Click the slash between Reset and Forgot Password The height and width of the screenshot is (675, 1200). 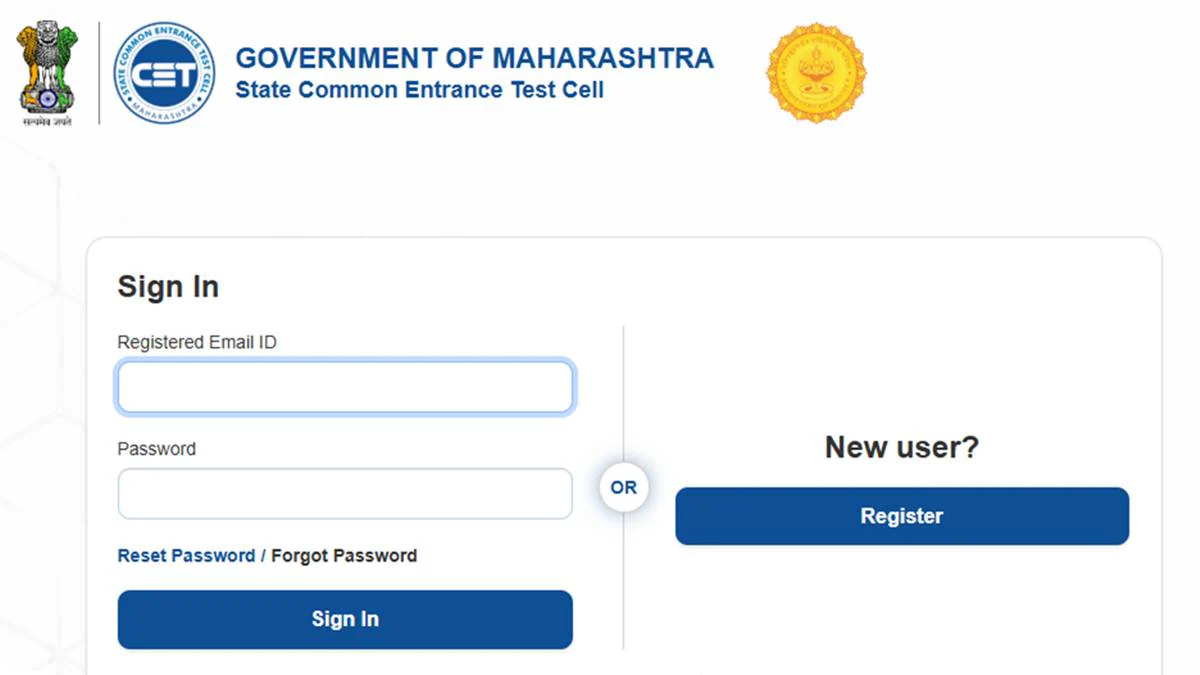pyautogui.click(x=263, y=556)
